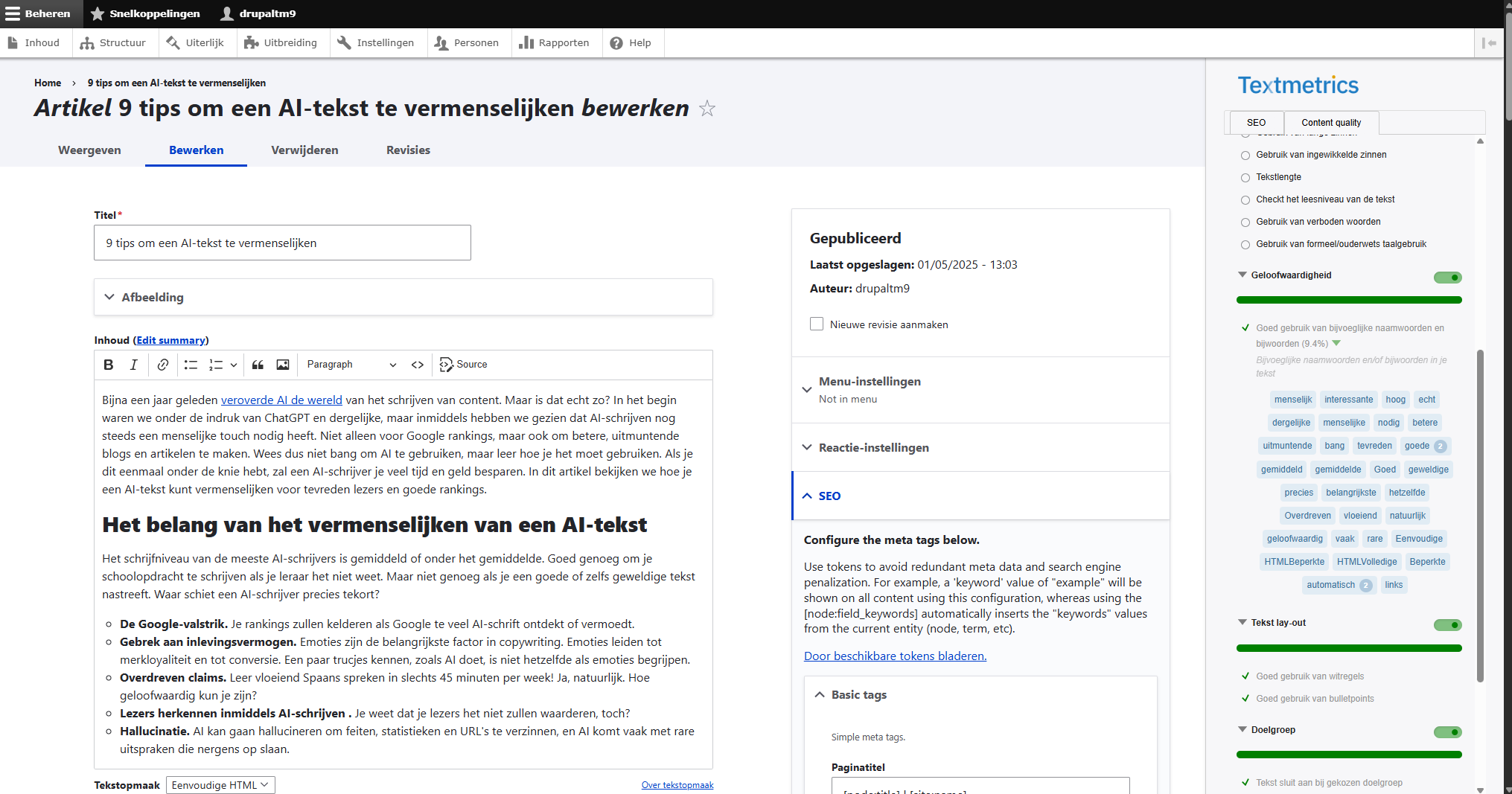The height and width of the screenshot is (794, 1512).
Task: Click the green Tekst lay-out progress bar
Action: click(x=1349, y=648)
